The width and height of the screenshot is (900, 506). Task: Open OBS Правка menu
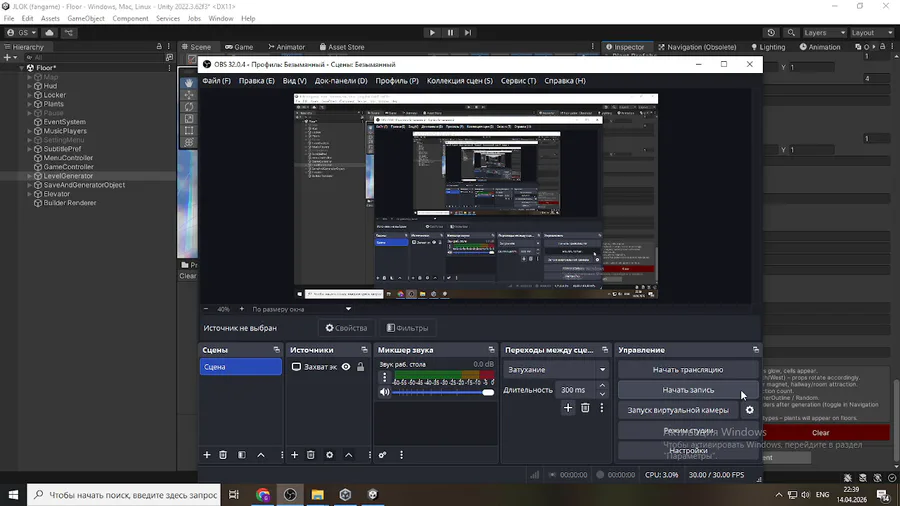pyautogui.click(x=257, y=81)
